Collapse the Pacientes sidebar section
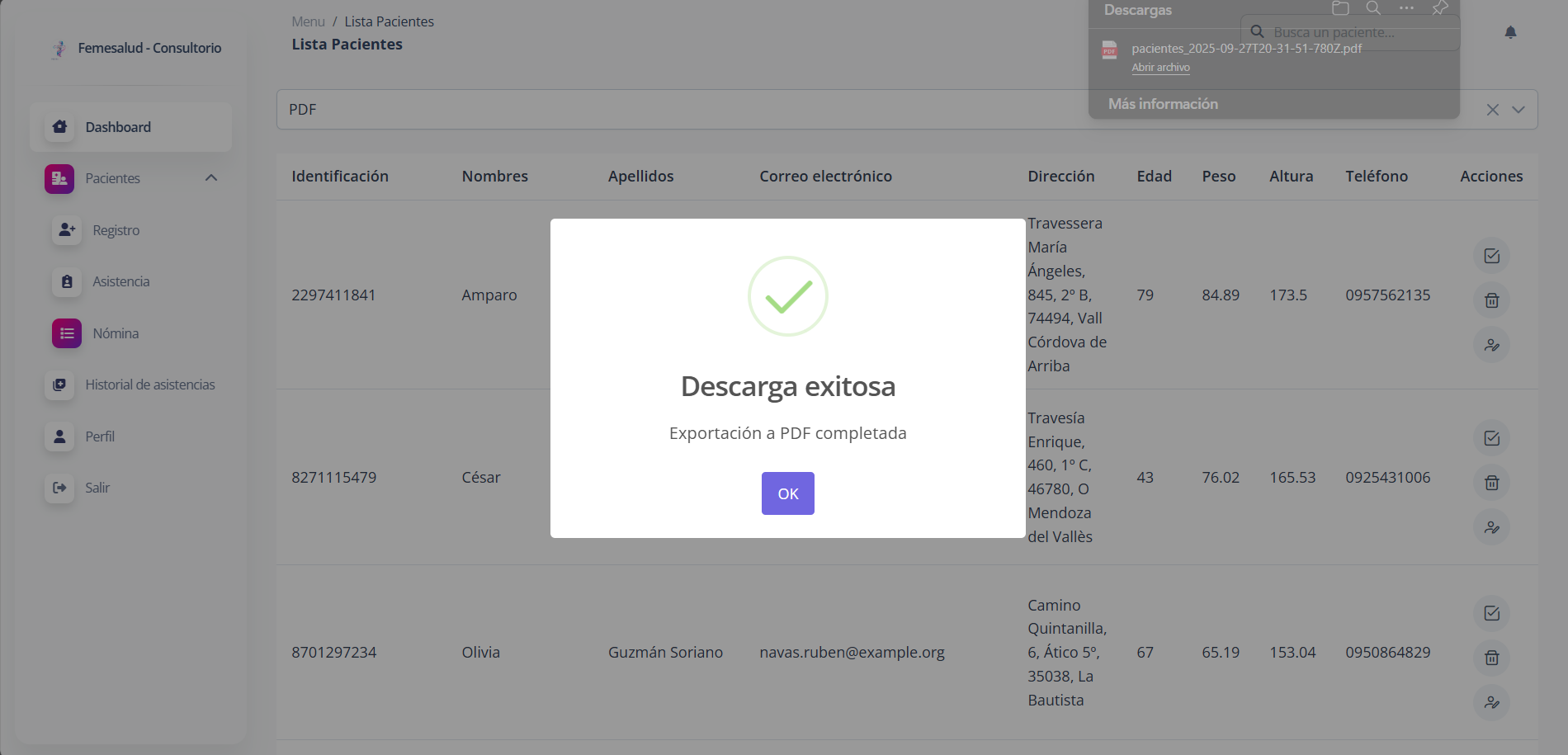Screen dimensions: 1568x755 pyautogui.click(x=211, y=178)
